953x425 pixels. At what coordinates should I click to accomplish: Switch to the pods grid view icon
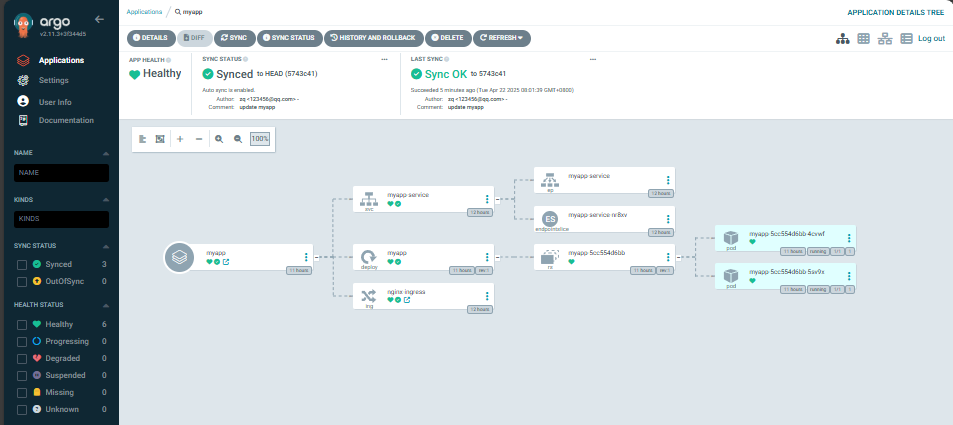[x=863, y=38]
